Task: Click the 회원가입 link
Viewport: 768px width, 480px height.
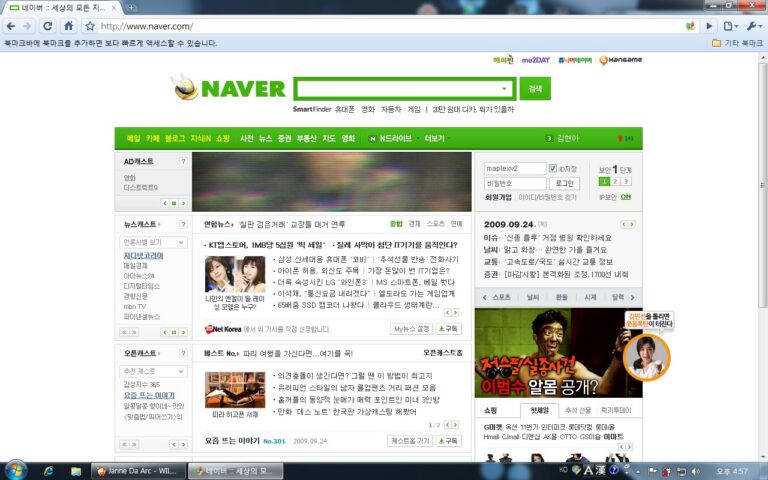Action: point(498,197)
